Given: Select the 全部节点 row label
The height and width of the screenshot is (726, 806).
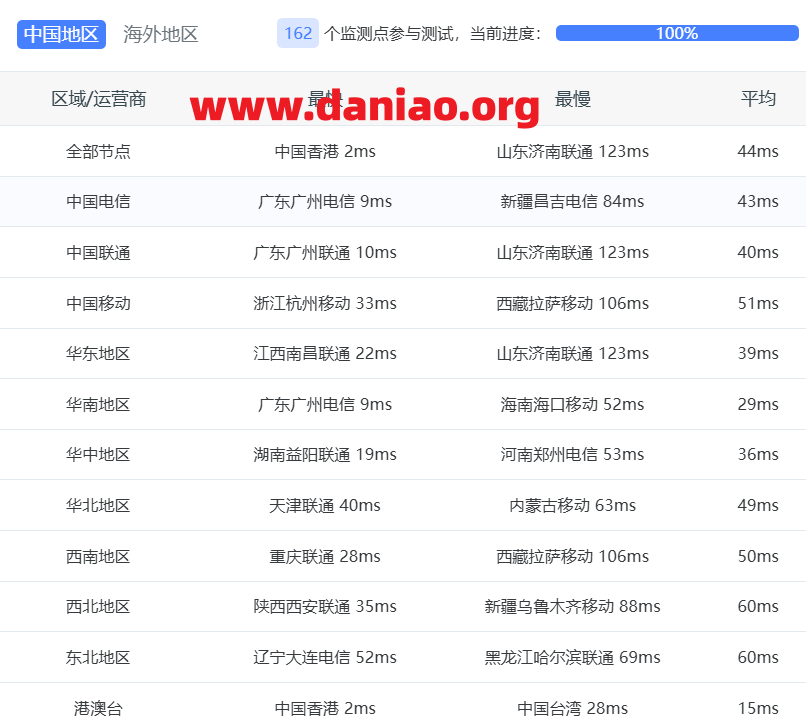Looking at the screenshot, I should (x=98, y=152).
